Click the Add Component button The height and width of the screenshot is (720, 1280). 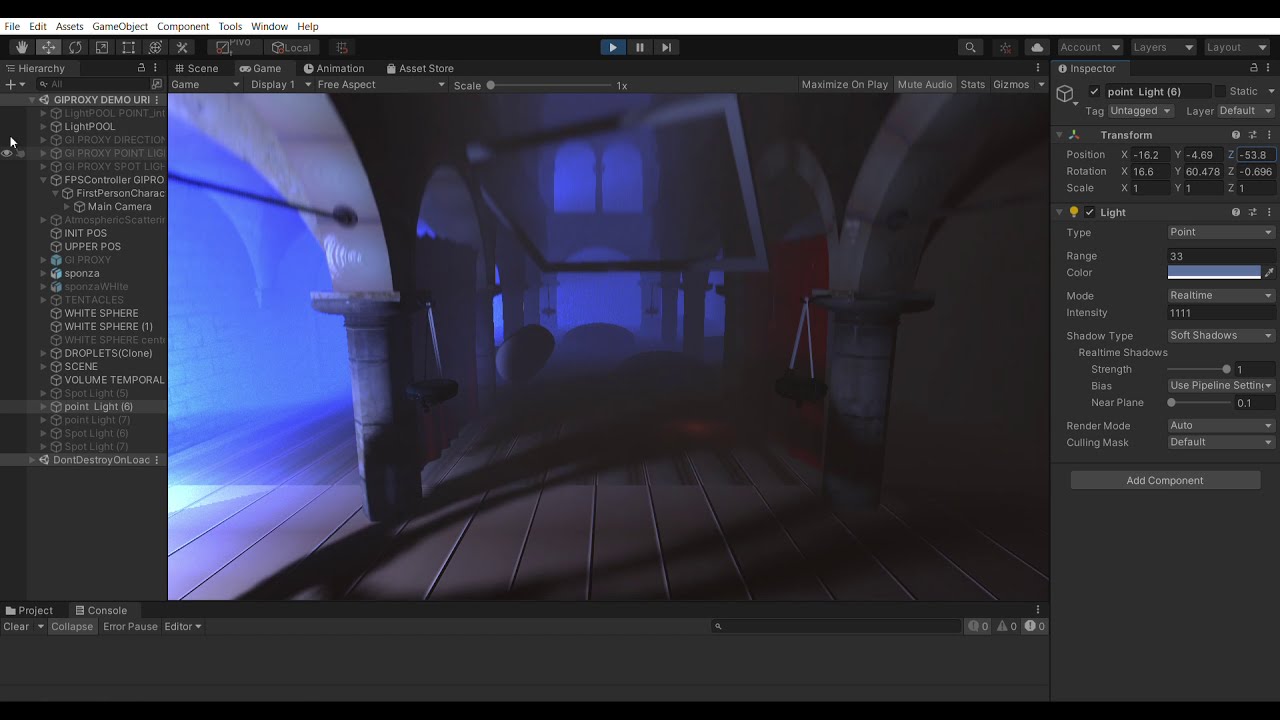pyautogui.click(x=1165, y=481)
